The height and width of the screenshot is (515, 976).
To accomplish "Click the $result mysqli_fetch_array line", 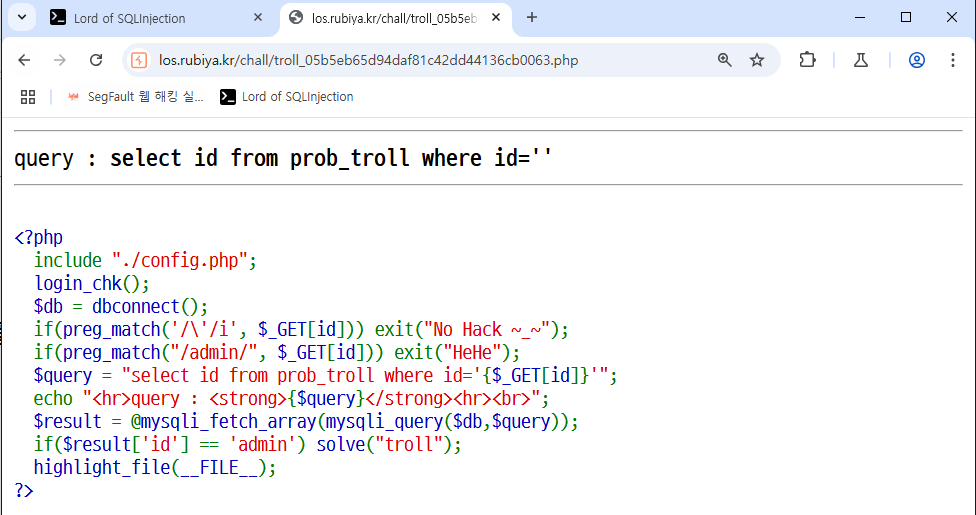I will 306,422.
